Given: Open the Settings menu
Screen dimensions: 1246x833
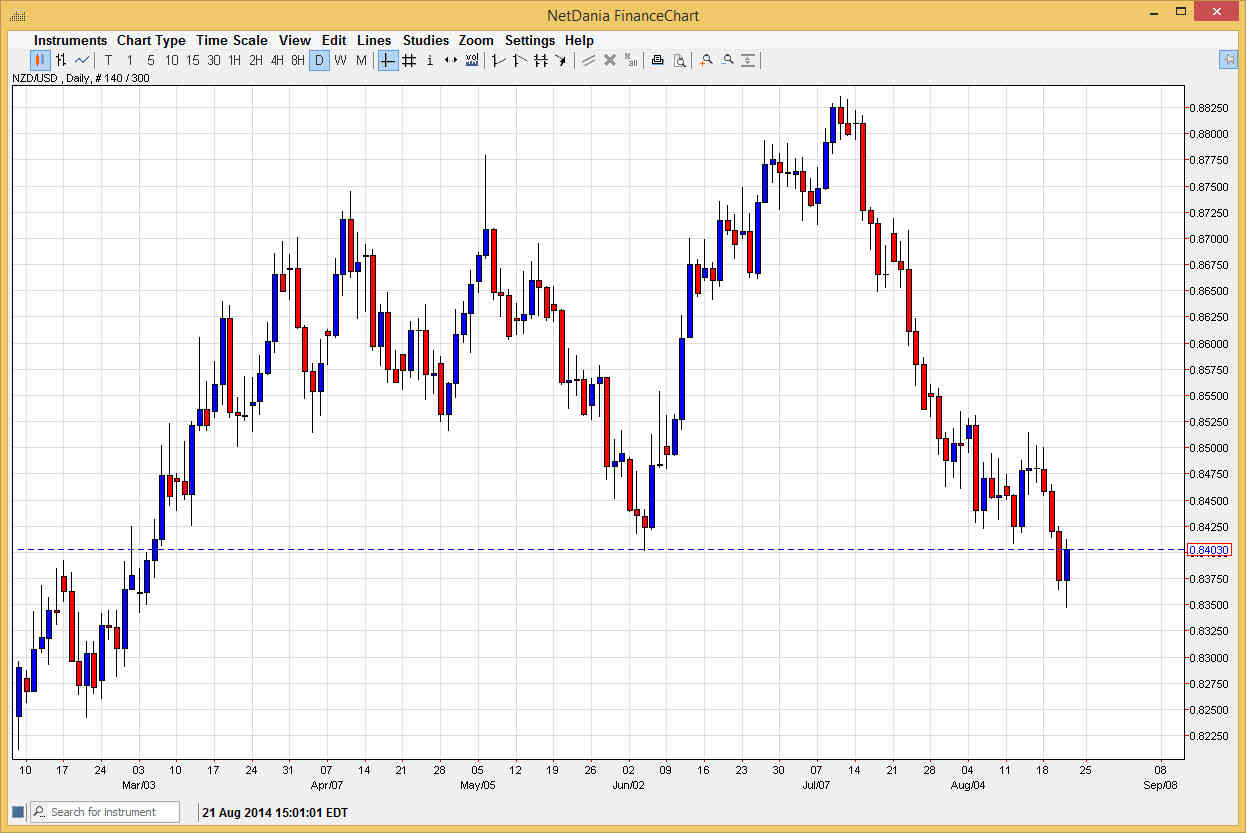Looking at the screenshot, I should [530, 40].
